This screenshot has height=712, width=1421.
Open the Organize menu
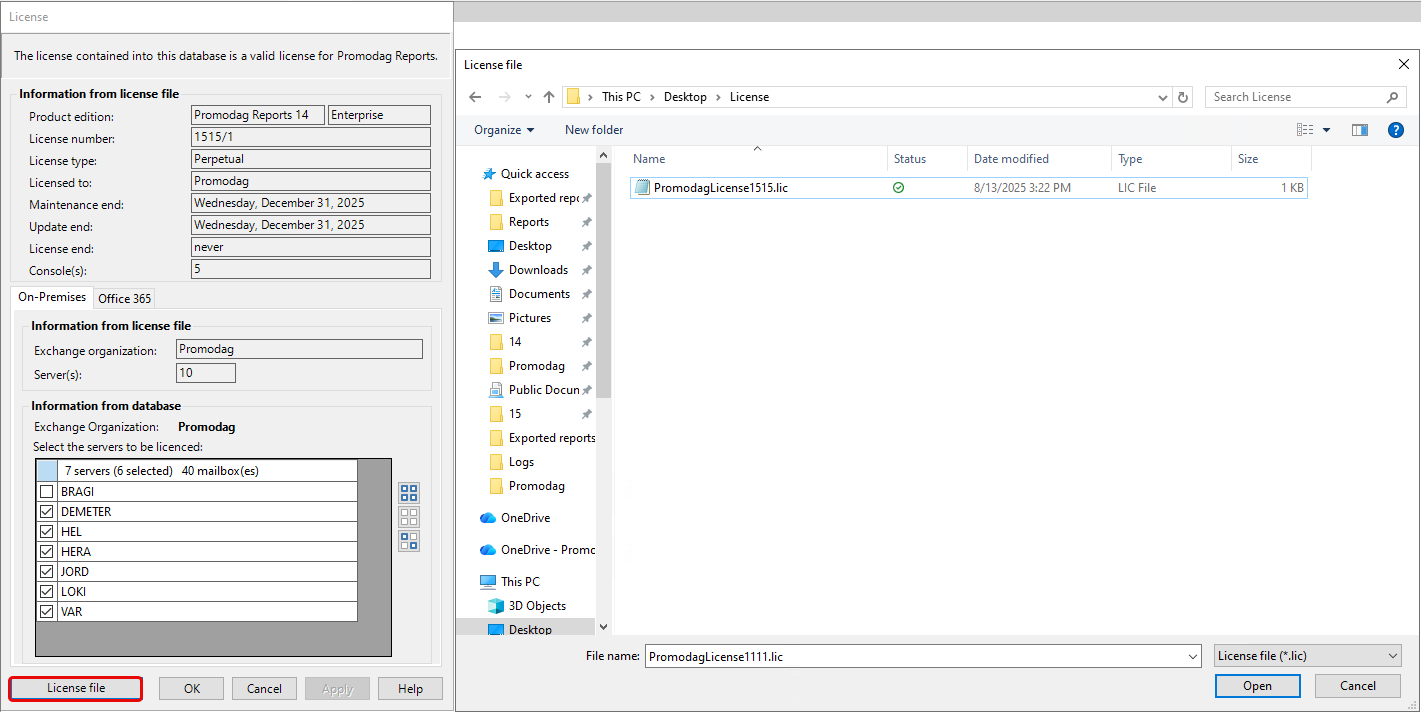503,129
